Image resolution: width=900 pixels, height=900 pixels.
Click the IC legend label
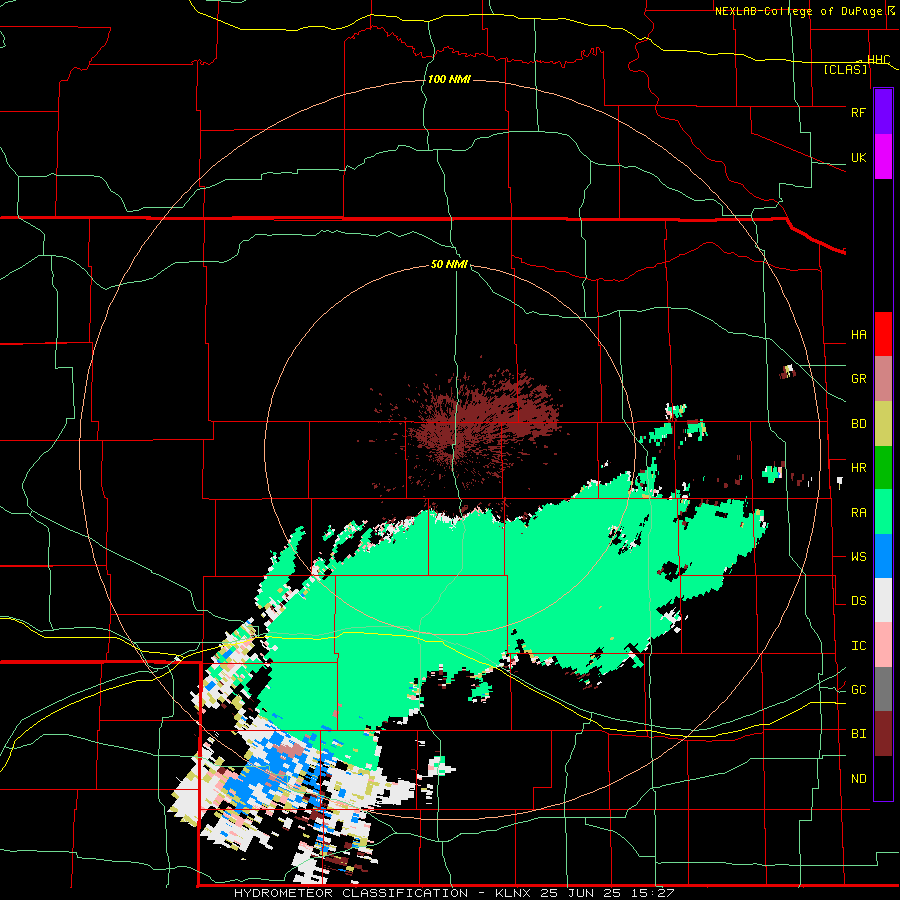point(858,645)
